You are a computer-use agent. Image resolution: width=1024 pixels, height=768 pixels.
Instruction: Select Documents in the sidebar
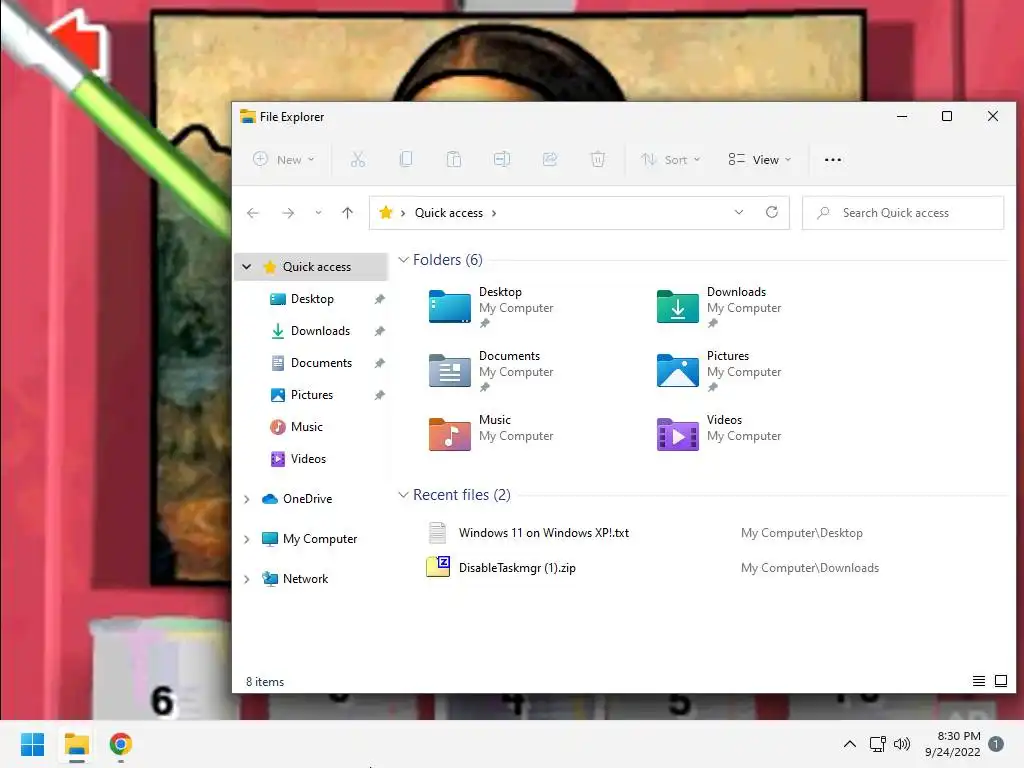321,362
